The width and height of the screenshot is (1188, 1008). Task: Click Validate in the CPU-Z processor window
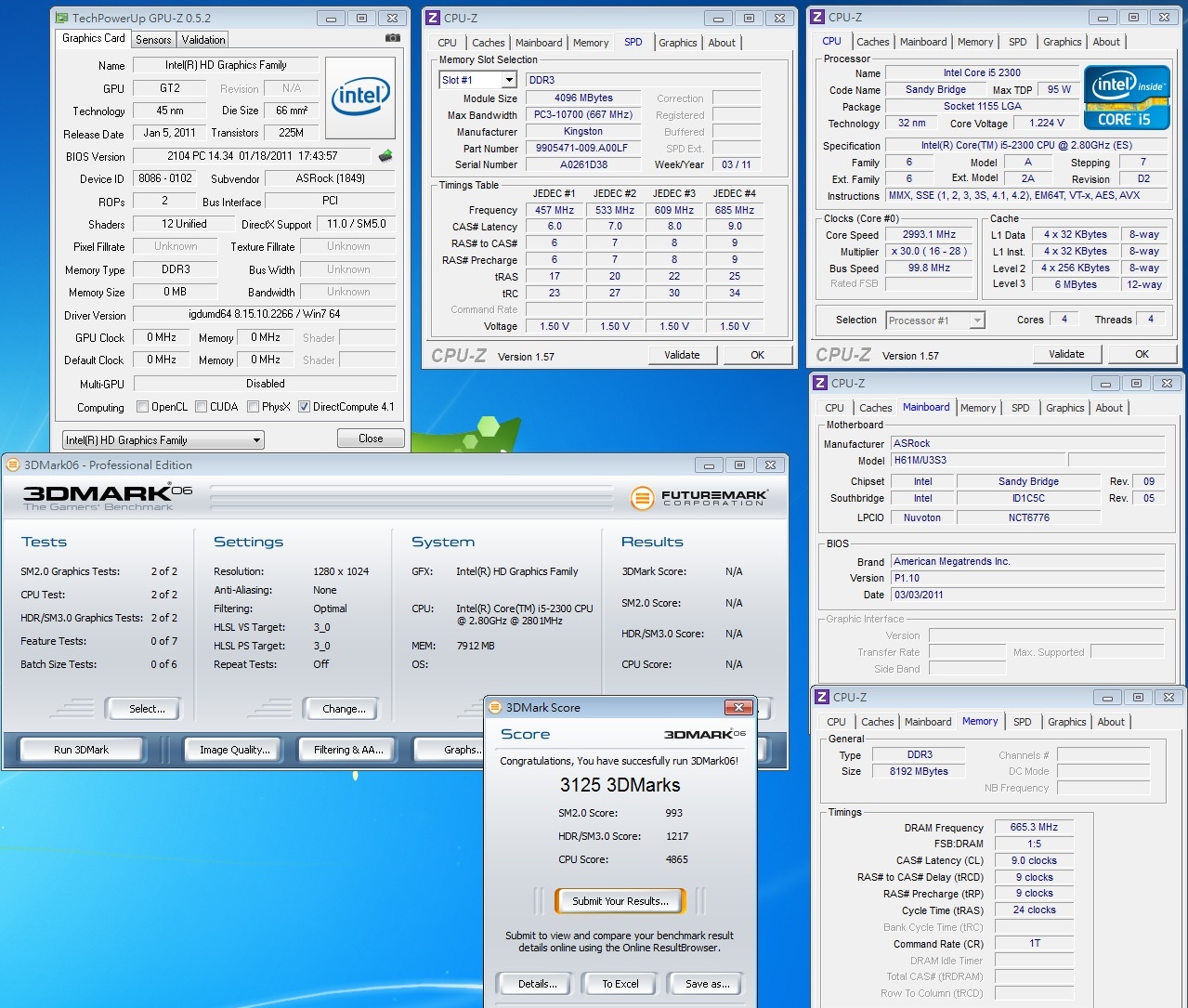click(1066, 354)
